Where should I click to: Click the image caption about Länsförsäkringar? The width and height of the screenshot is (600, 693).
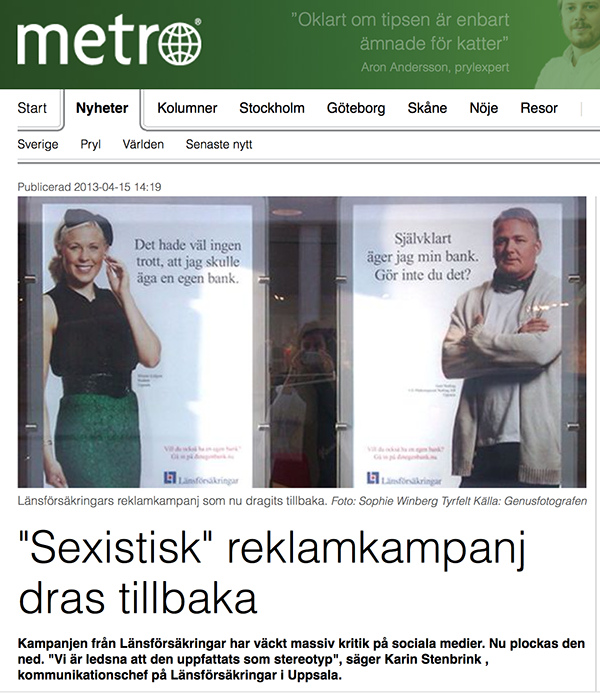302,501
